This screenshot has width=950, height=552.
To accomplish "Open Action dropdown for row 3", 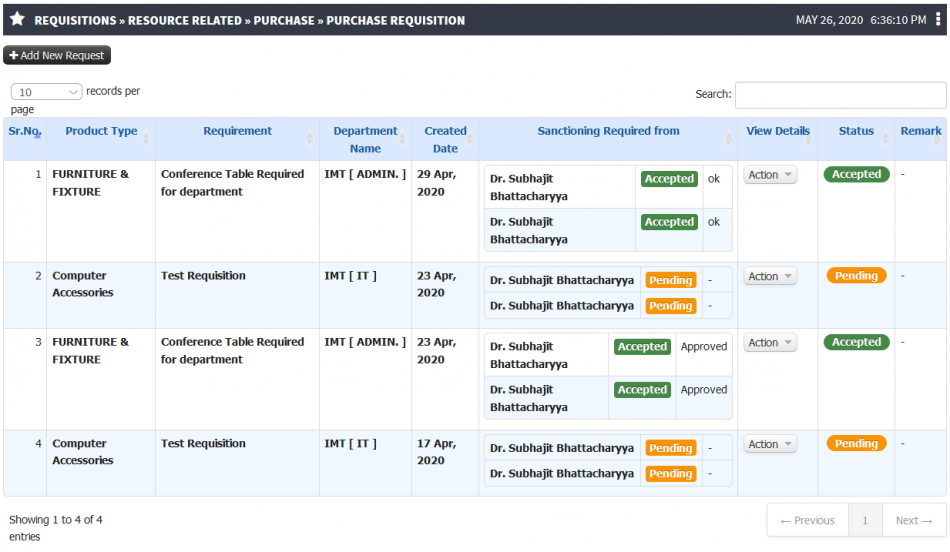I will click(770, 343).
